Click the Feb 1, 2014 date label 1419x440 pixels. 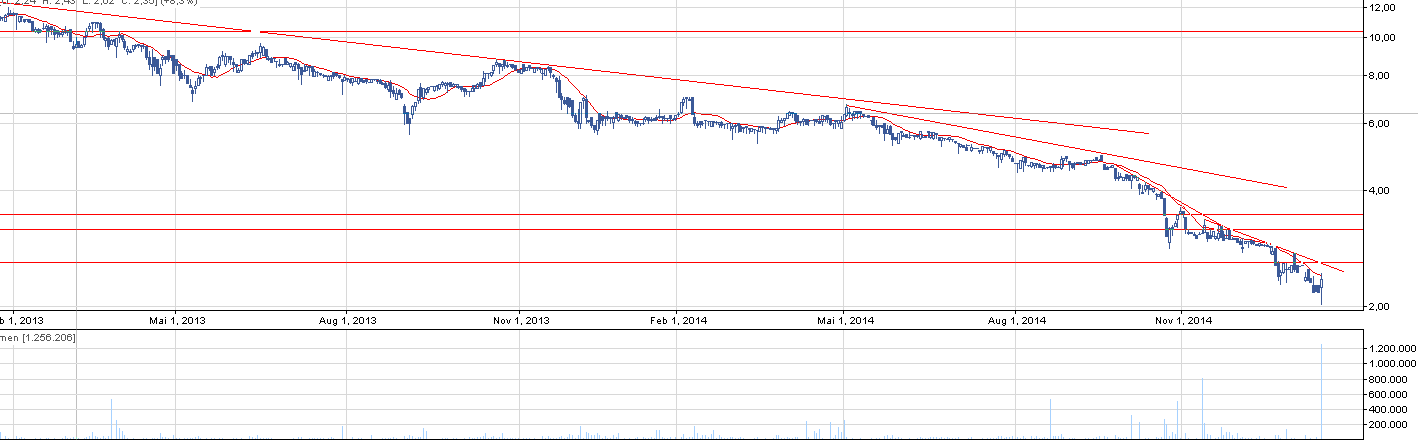[678, 321]
